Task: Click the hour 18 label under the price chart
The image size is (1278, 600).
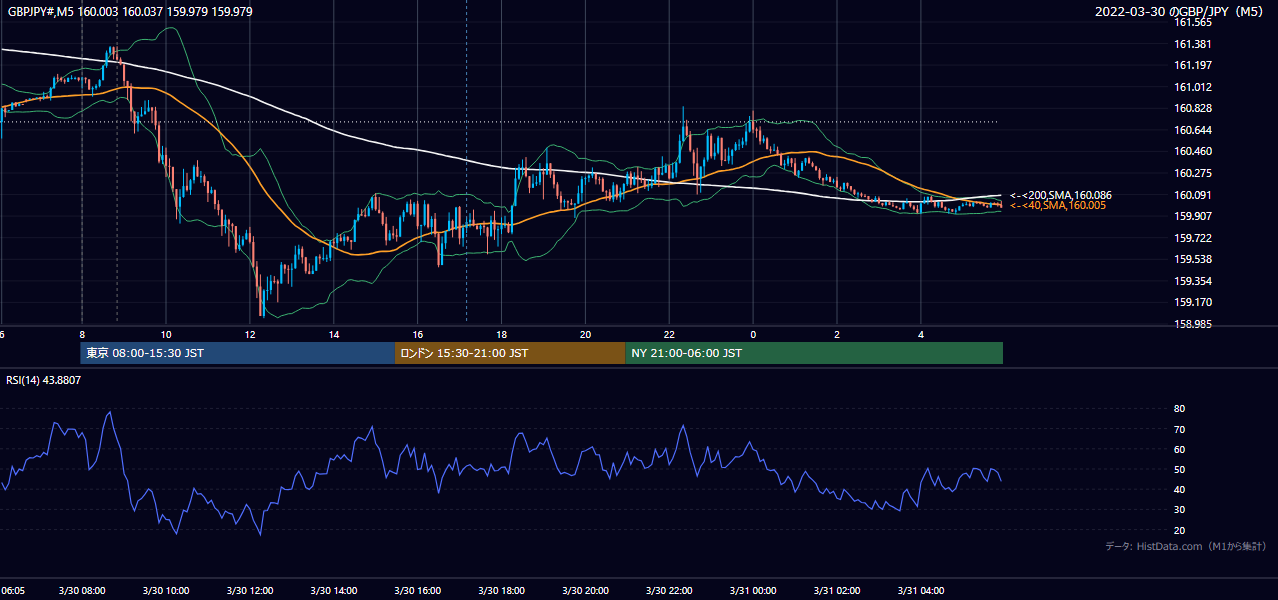Action: pos(502,334)
